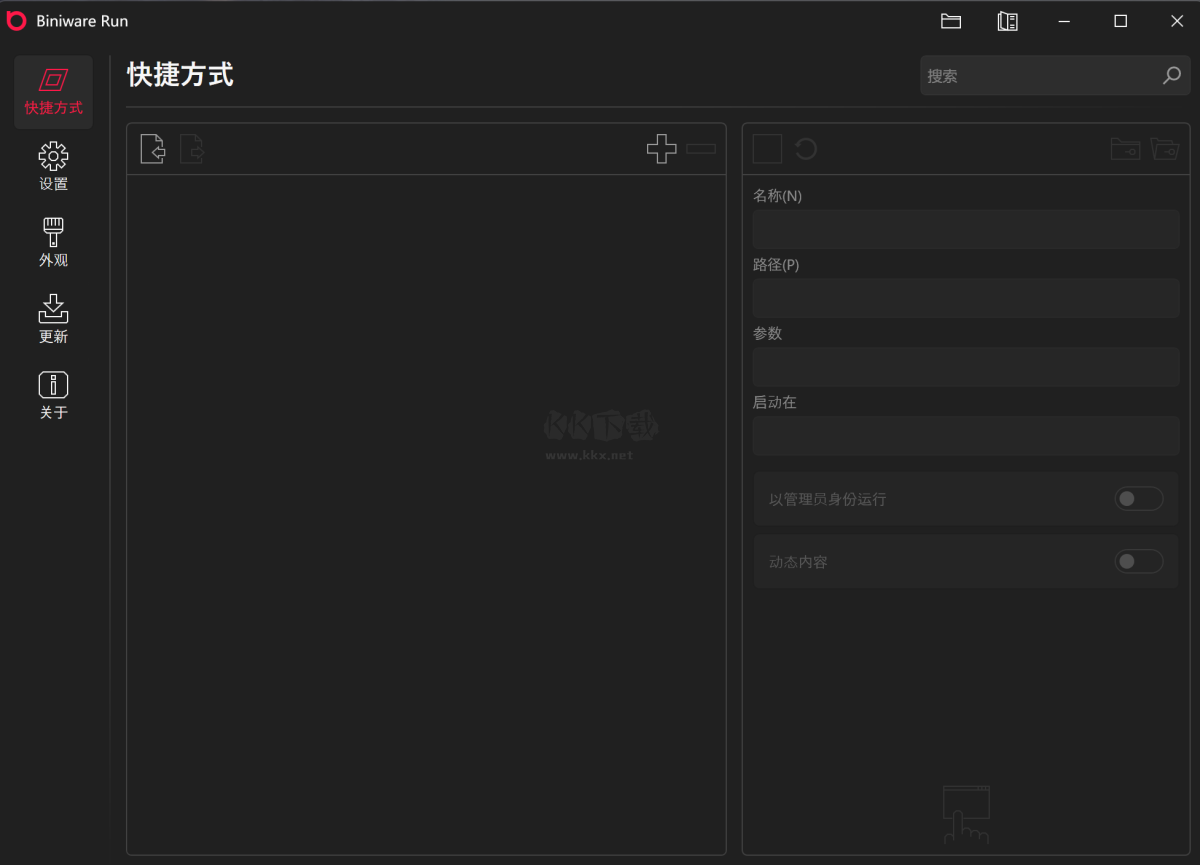Switch to the 外观 appearance page
This screenshot has height=865, width=1200.
pyautogui.click(x=53, y=243)
